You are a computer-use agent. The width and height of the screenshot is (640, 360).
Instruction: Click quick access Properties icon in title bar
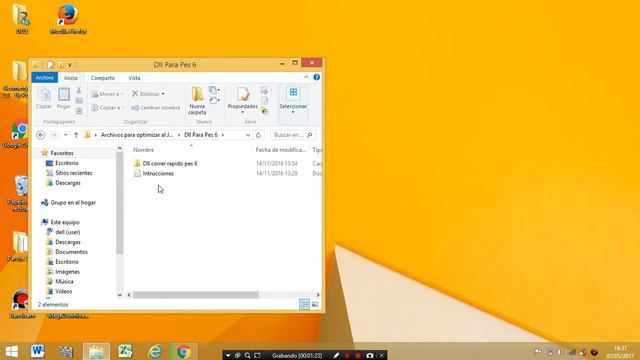[50, 64]
